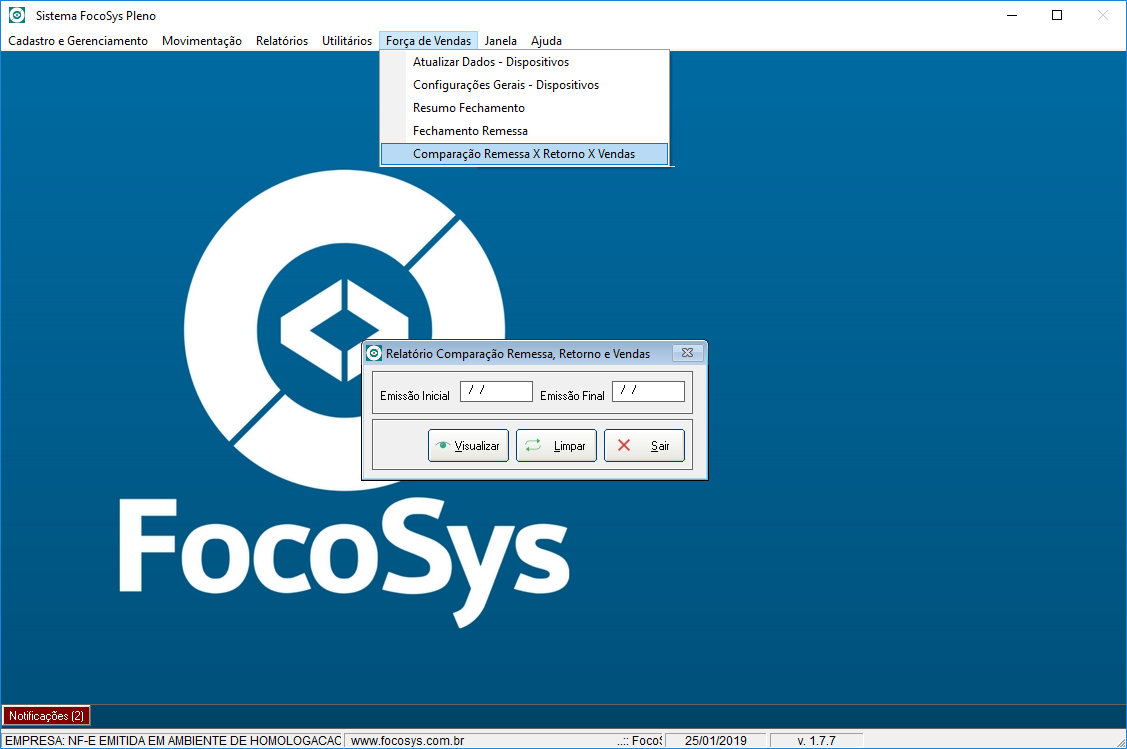Click the Limpar button

coord(556,446)
